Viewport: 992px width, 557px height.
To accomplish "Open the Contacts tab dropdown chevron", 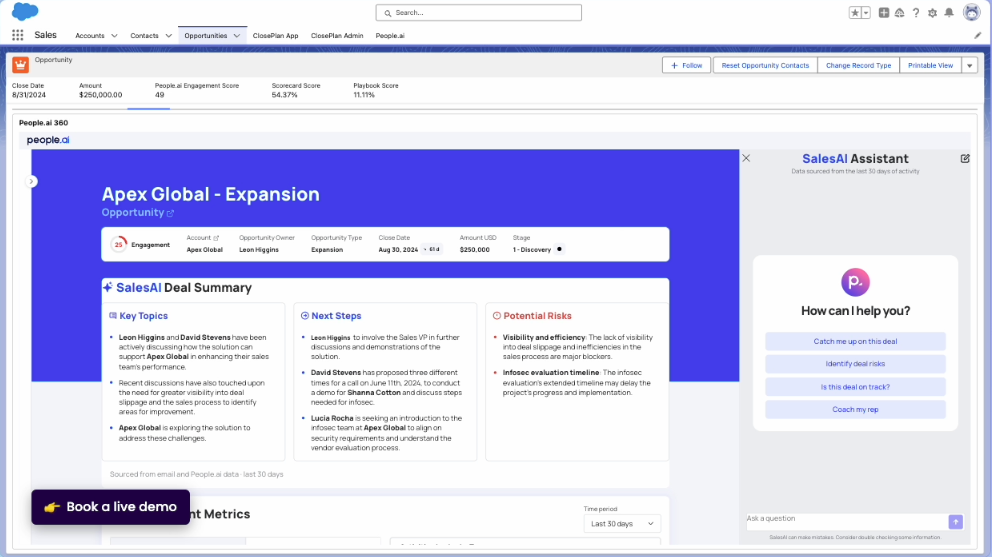I will pos(168,36).
